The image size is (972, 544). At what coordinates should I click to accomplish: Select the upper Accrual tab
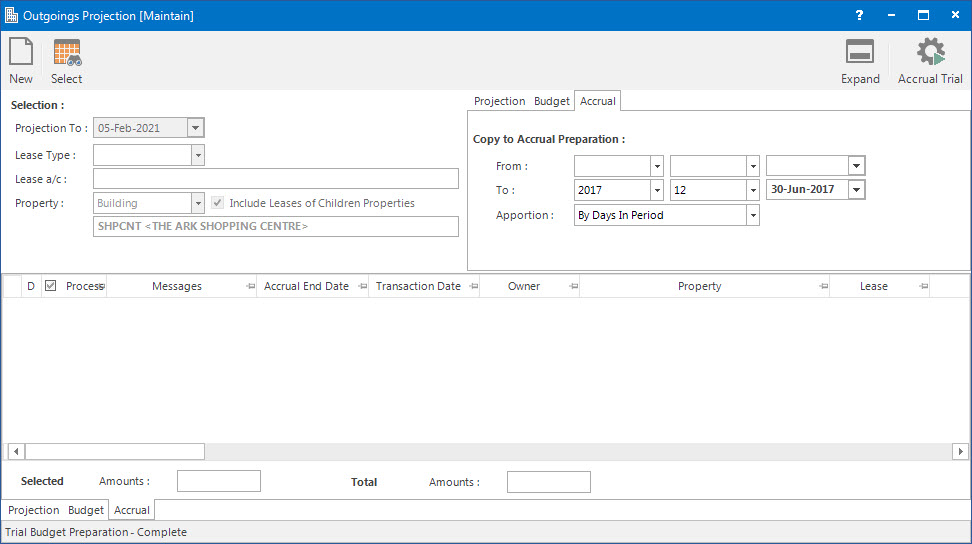point(598,101)
